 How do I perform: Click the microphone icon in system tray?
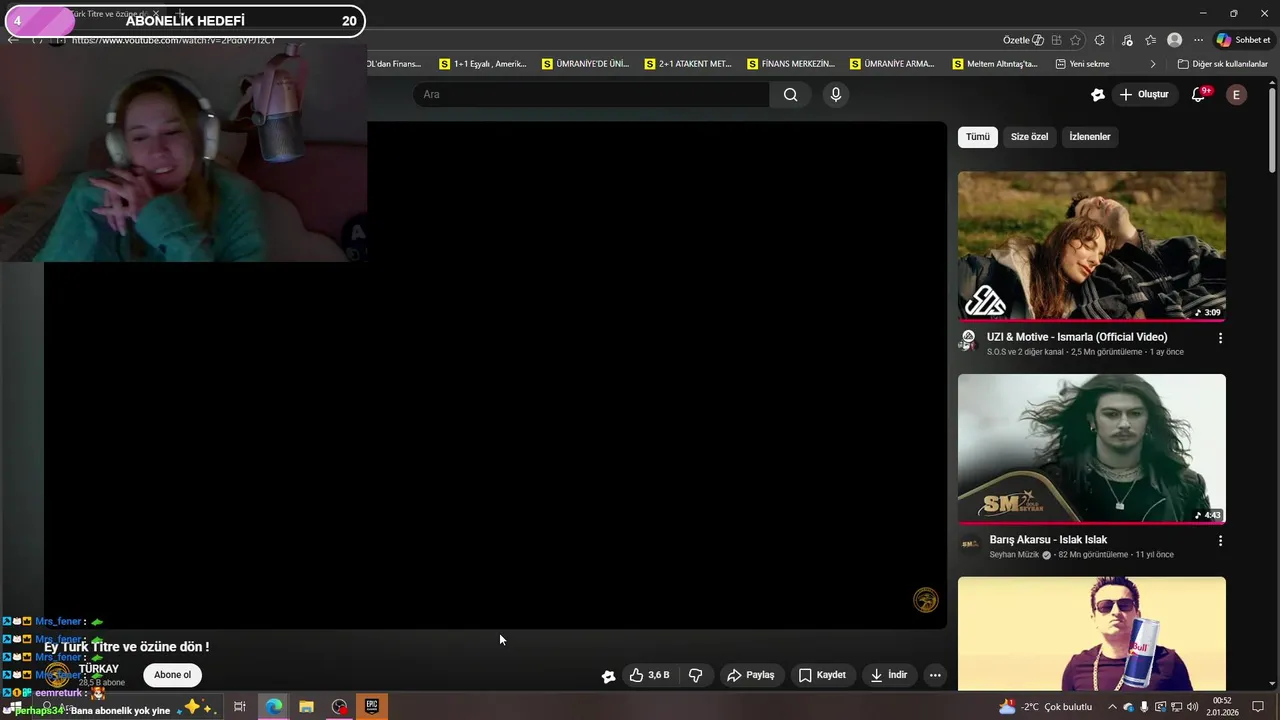(1144, 707)
